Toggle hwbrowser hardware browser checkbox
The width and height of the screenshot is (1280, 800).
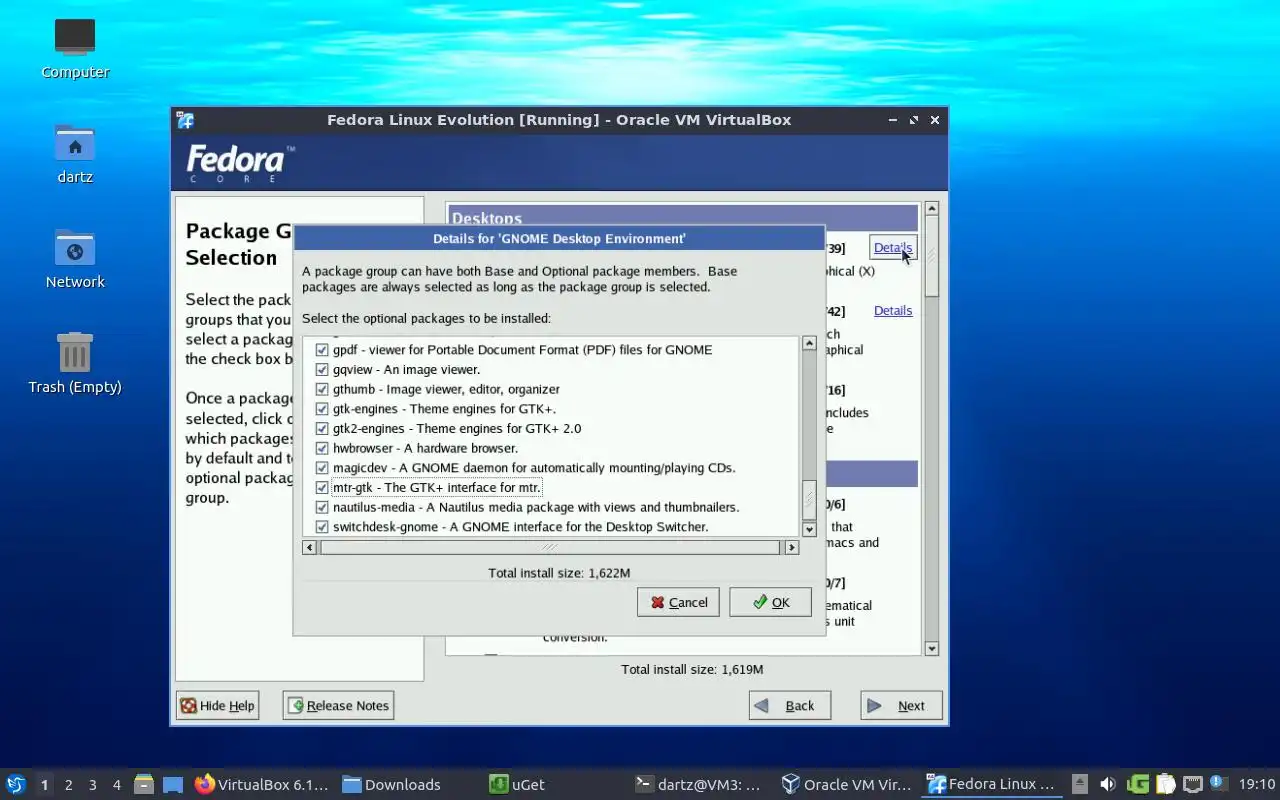[322, 448]
